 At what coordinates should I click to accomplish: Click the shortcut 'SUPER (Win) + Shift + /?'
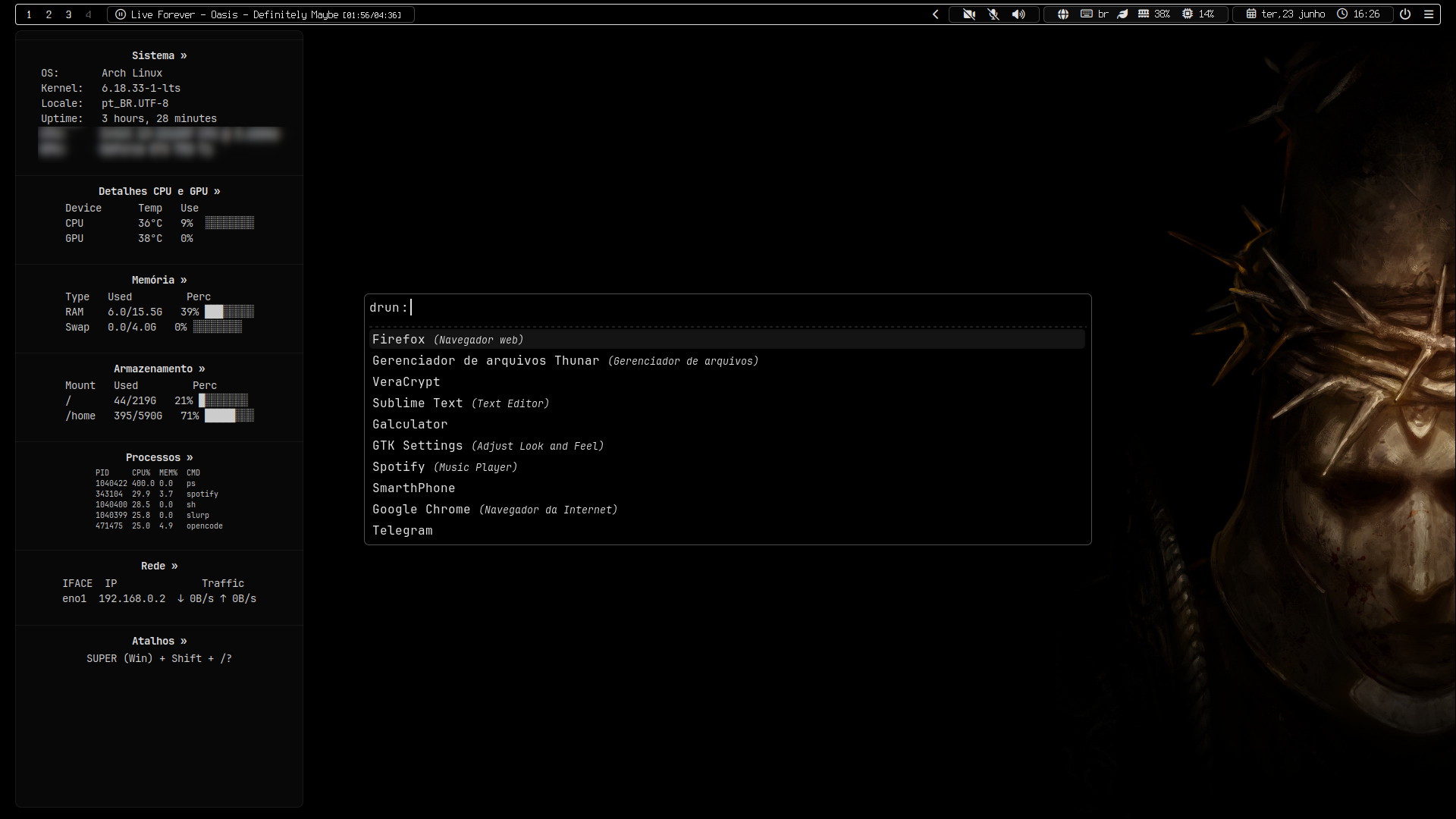click(159, 658)
